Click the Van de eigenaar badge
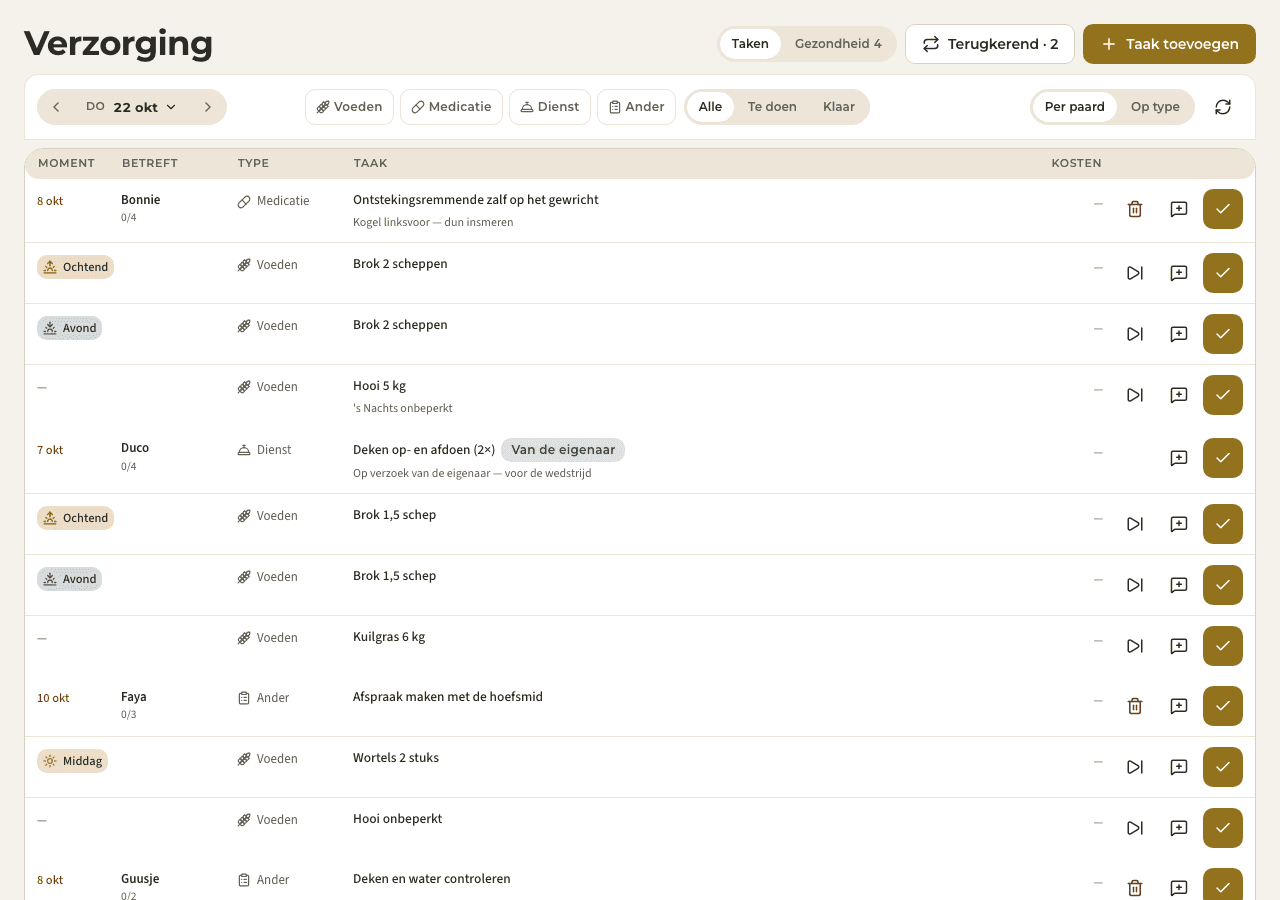Viewport: 1280px width, 900px height. (x=563, y=450)
